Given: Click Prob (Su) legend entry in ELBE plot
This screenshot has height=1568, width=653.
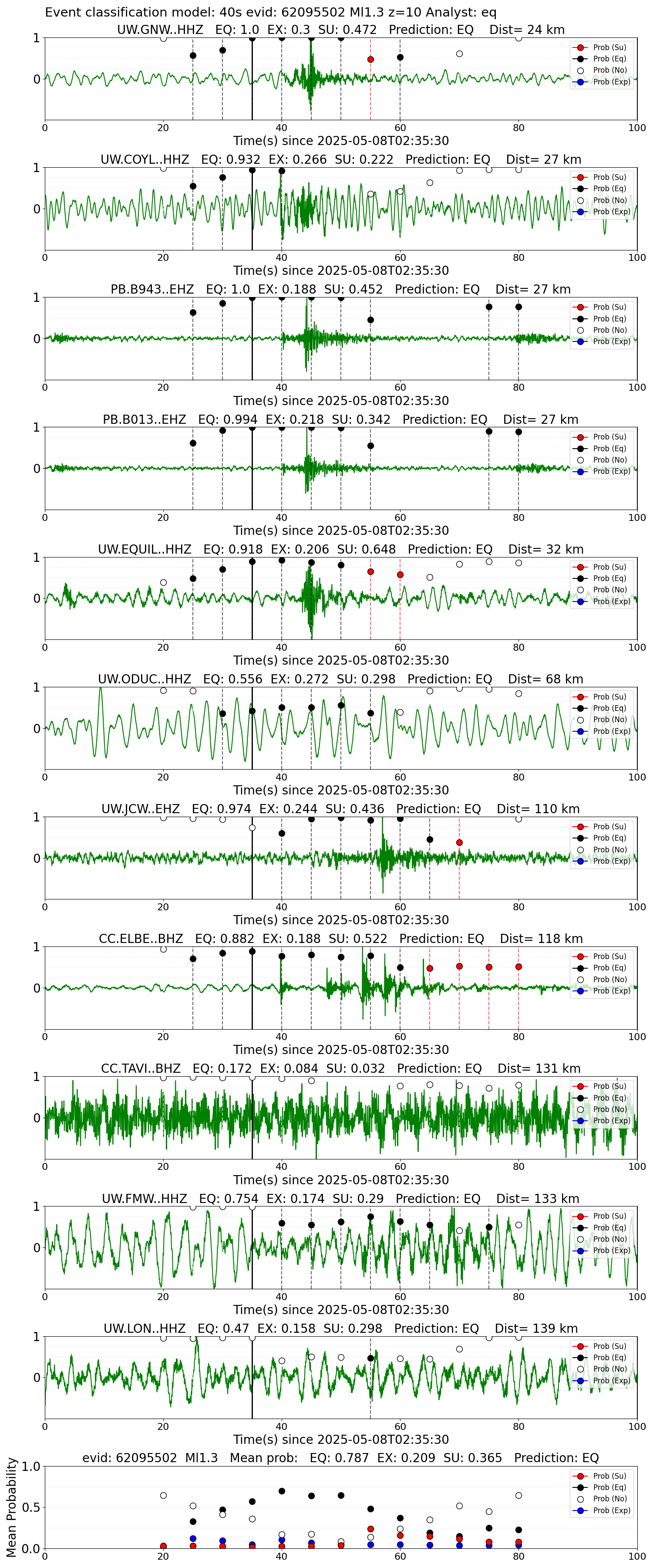Looking at the screenshot, I should pos(601,956).
